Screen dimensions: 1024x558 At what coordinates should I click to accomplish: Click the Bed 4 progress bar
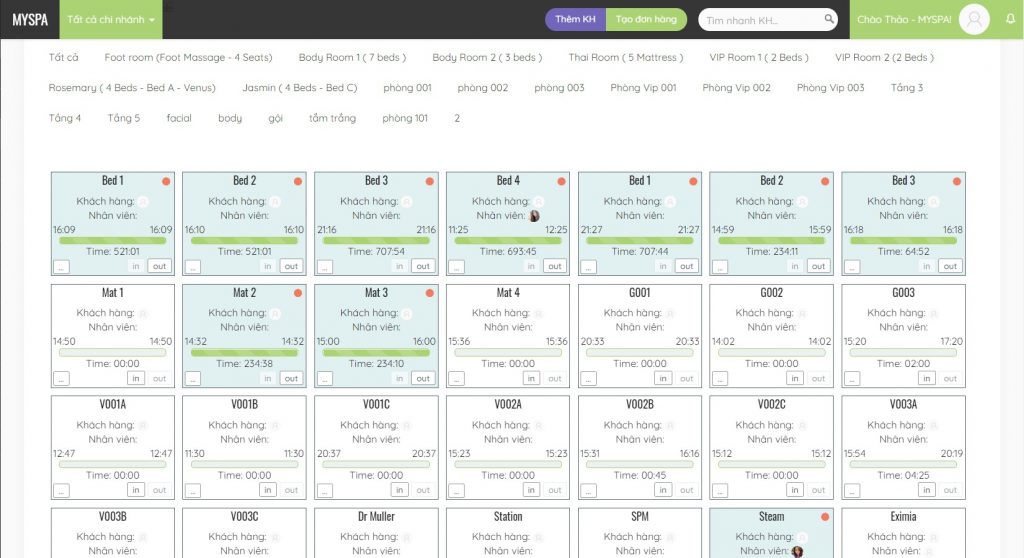tap(507, 241)
